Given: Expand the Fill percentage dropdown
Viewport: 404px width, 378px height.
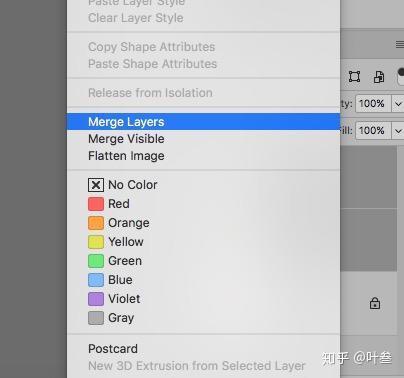Looking at the screenshot, I should click(x=398, y=131).
